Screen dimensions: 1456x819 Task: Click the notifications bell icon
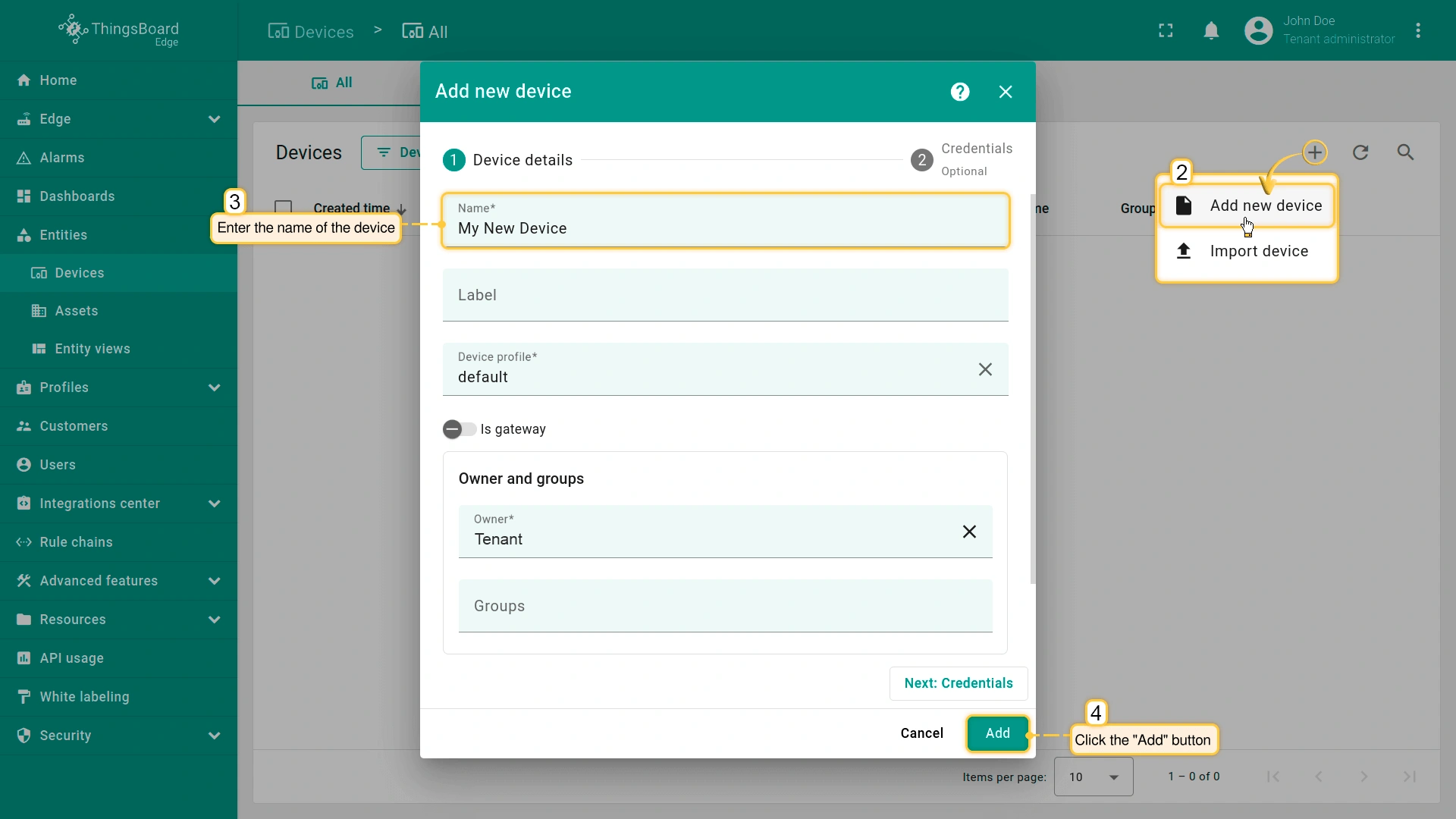(1211, 31)
